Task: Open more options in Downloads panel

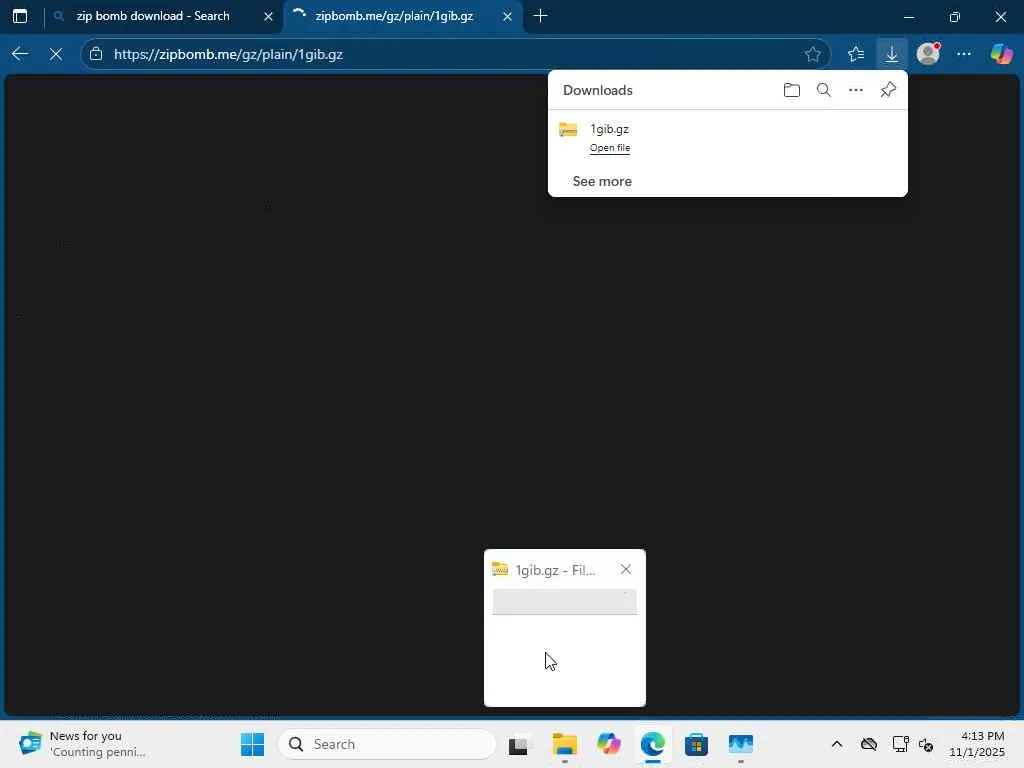Action: [x=856, y=90]
